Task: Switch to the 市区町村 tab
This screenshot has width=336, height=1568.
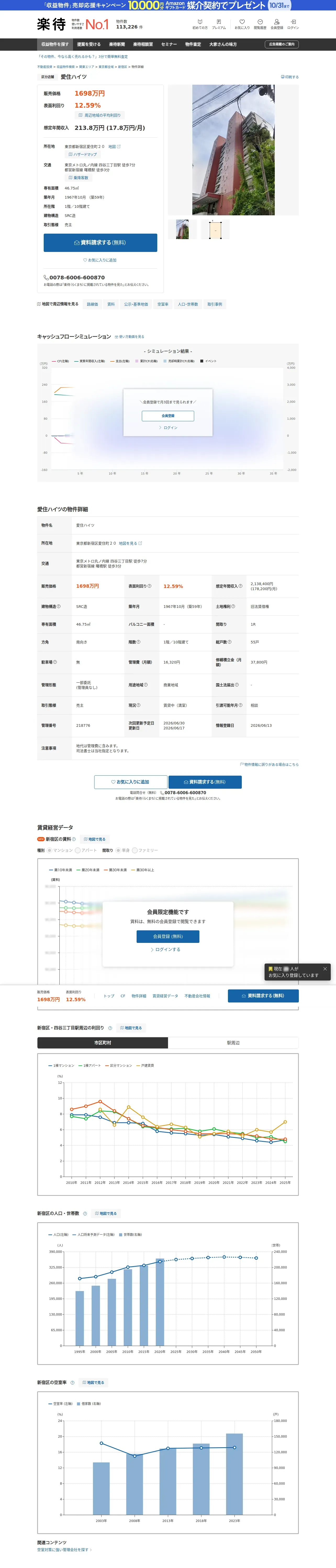Action: (x=102, y=1043)
